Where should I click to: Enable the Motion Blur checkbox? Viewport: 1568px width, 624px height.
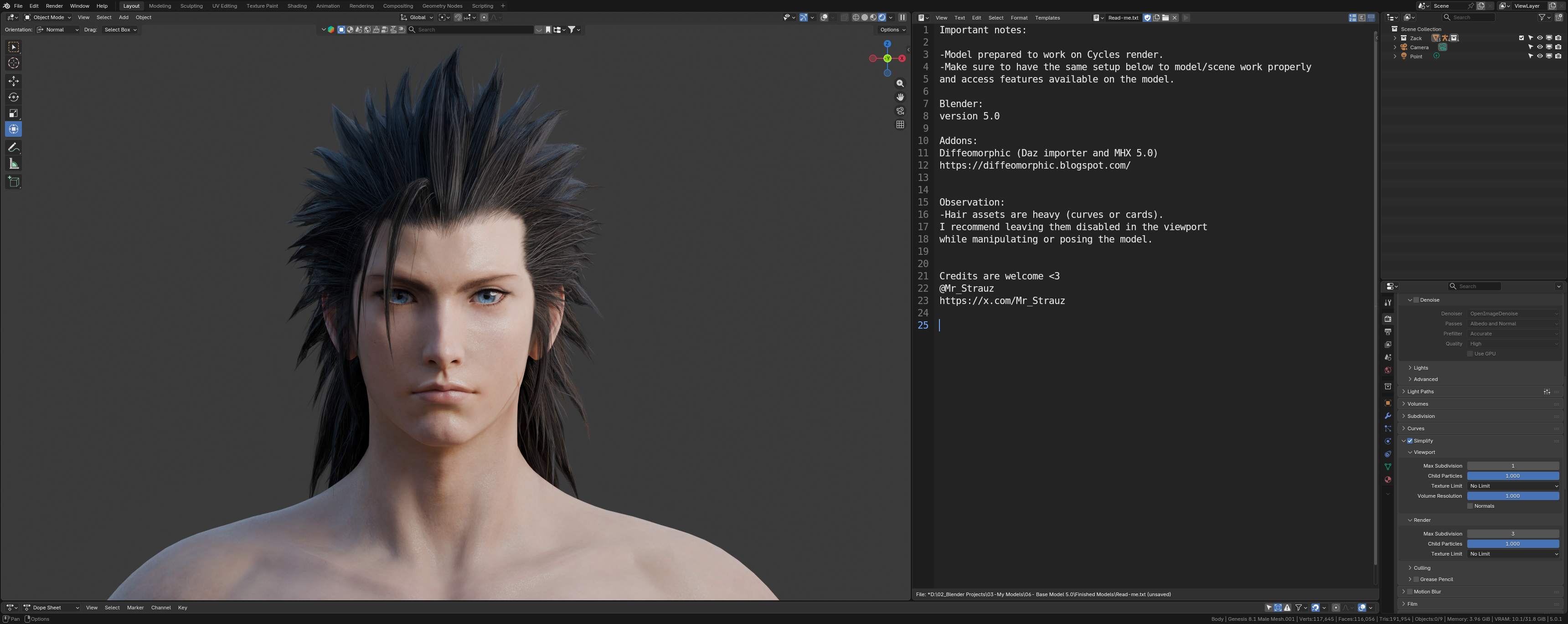click(x=1410, y=592)
